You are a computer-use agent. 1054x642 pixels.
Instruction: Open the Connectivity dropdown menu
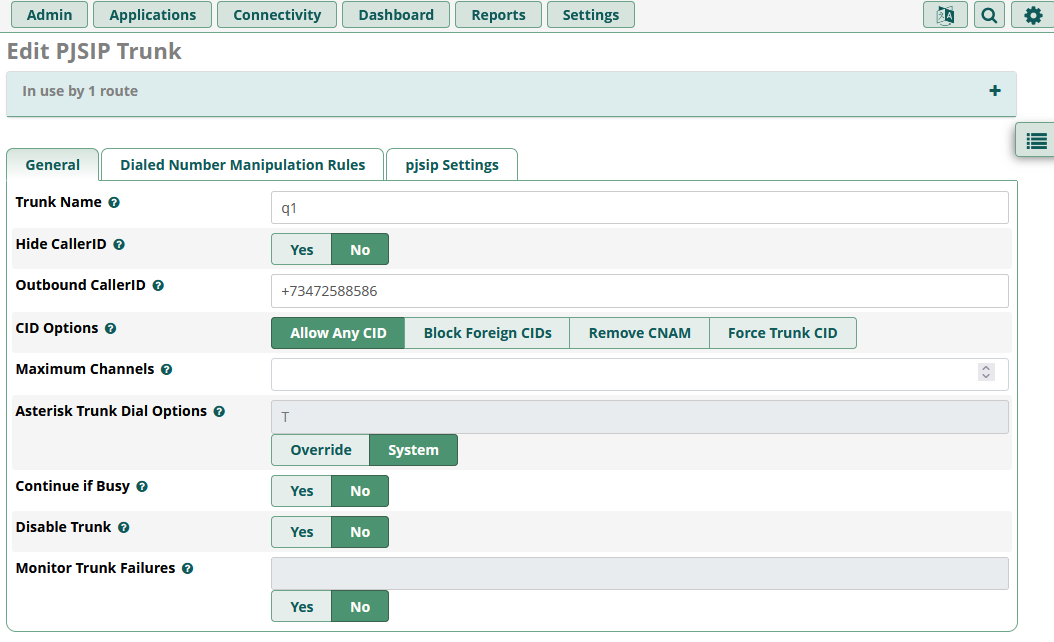(x=277, y=15)
